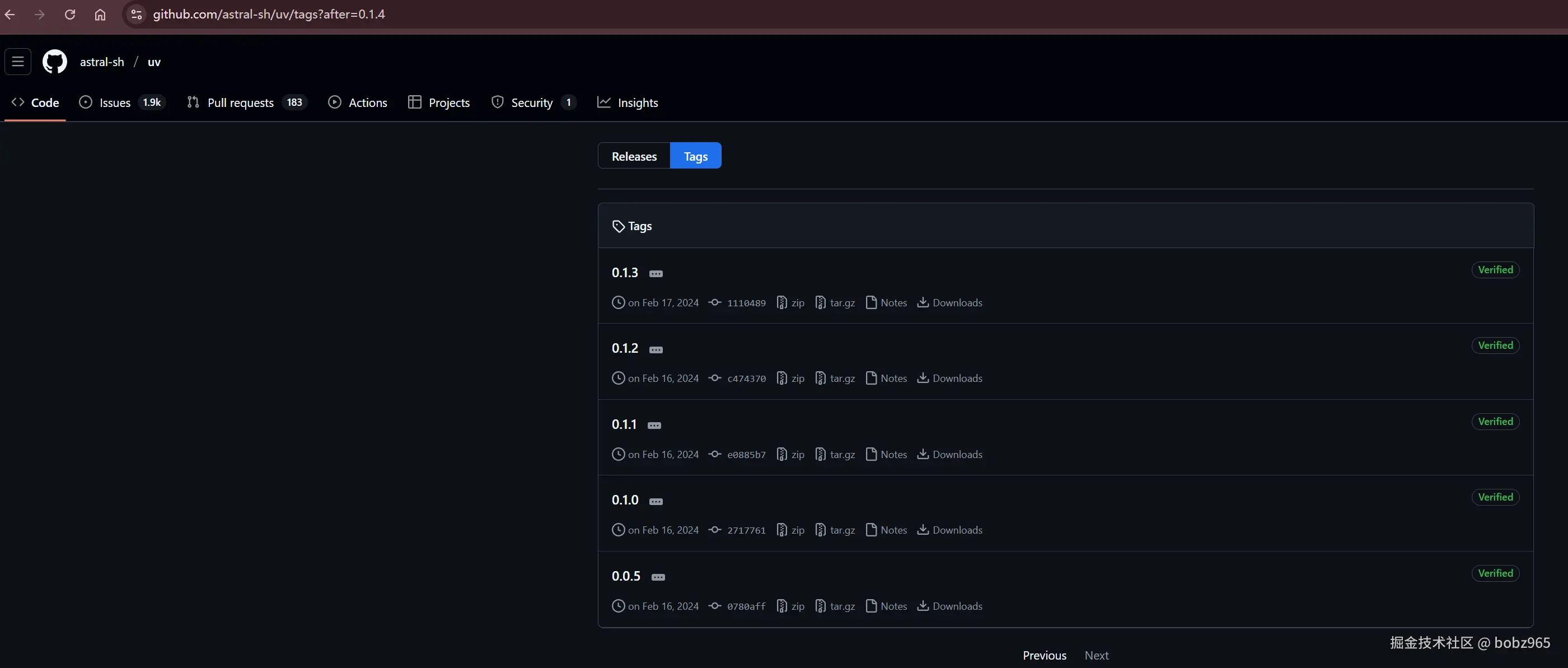
Task: Click the browser home icon
Action: coord(100,14)
